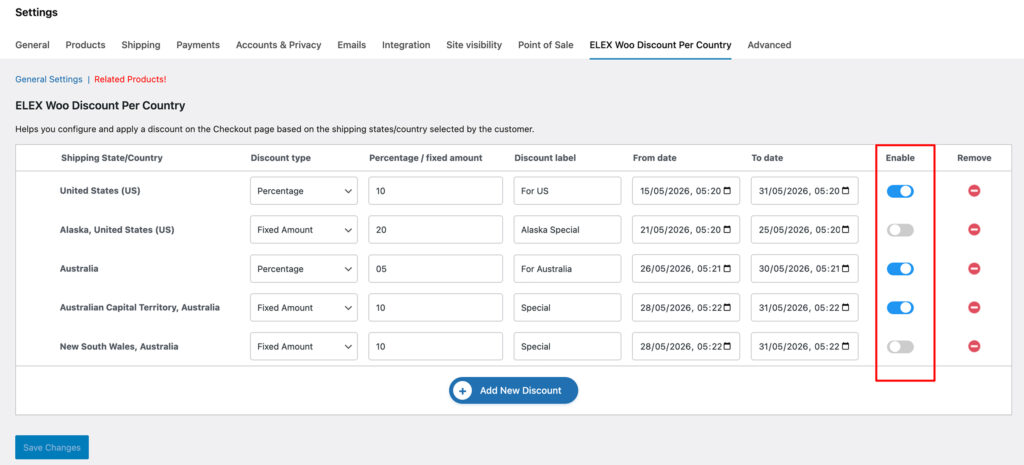Click the Alaska, United States (US) row name
Viewport: 1024px width, 465px height.
(x=117, y=230)
